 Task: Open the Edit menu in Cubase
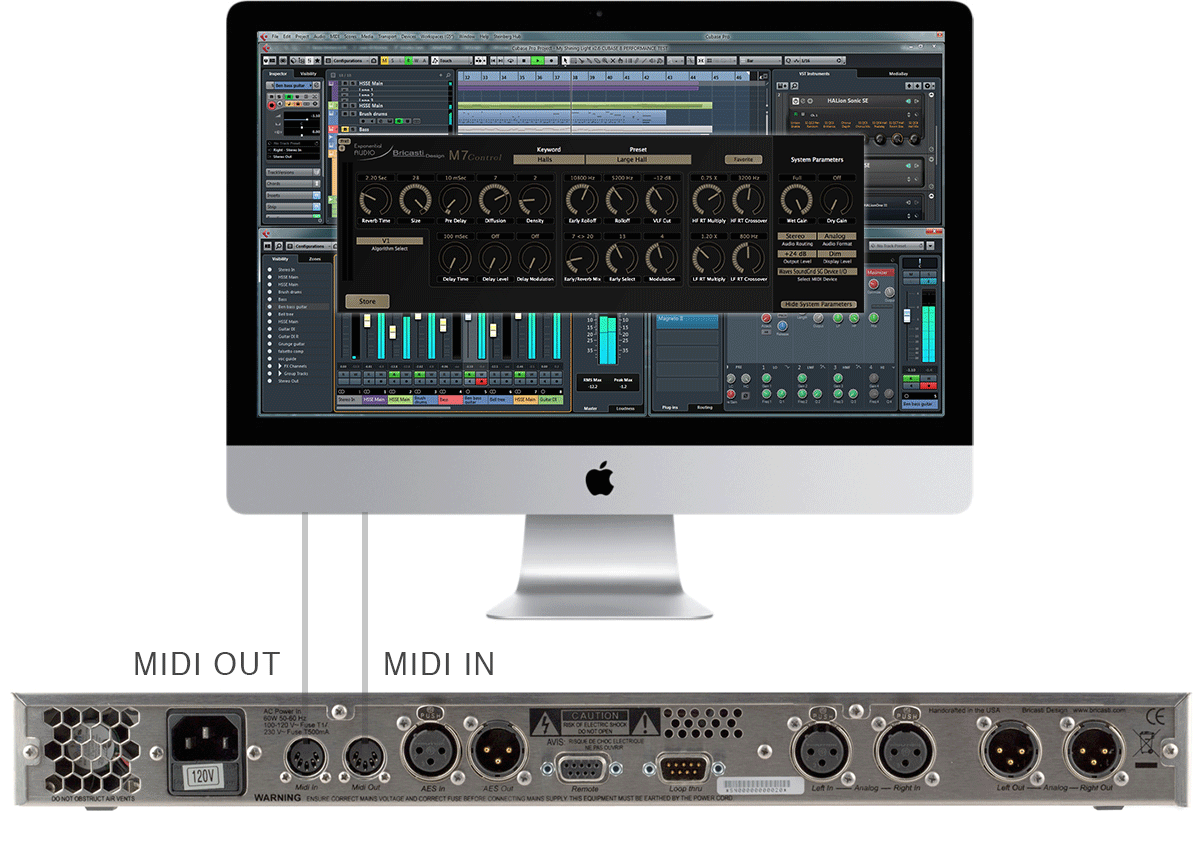click(x=287, y=36)
